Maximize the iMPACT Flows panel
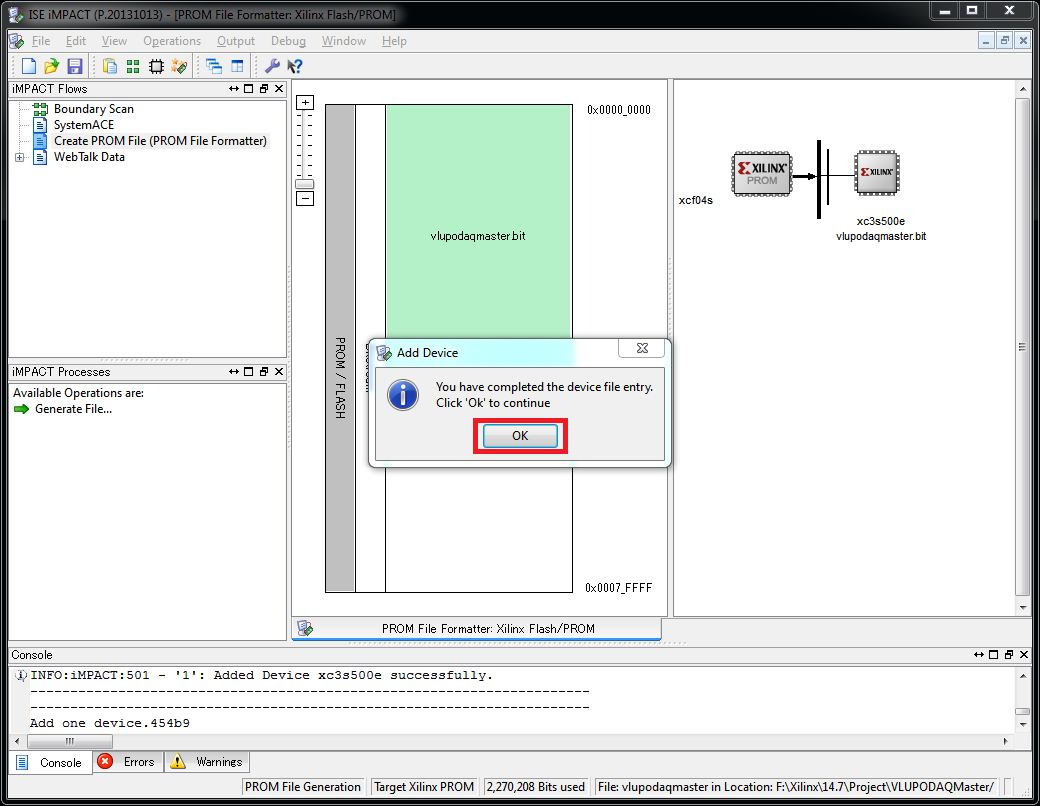1040x806 pixels. click(249, 88)
